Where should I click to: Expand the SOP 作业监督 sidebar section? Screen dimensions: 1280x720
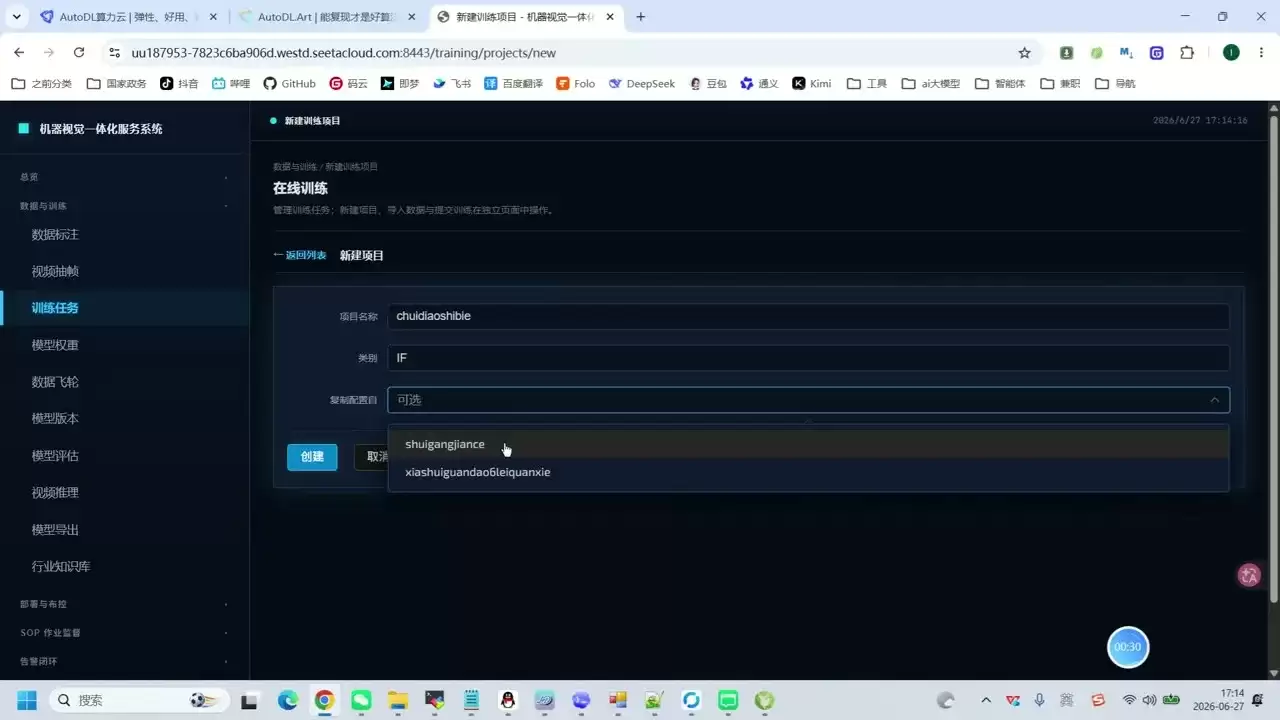tap(125, 633)
